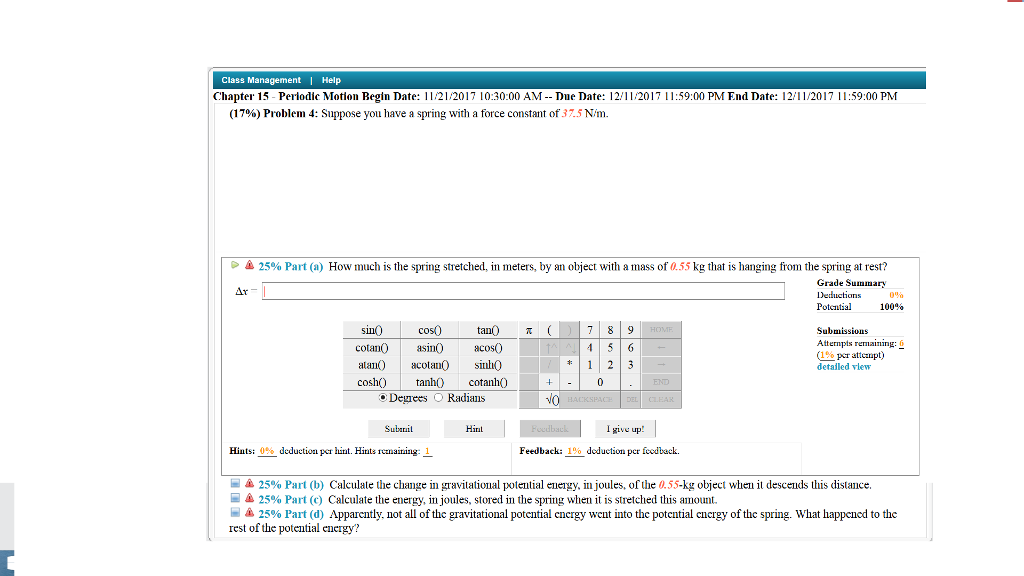Image resolution: width=1024 pixels, height=576 pixels.
Task: Open the Help menu
Action: 330,80
